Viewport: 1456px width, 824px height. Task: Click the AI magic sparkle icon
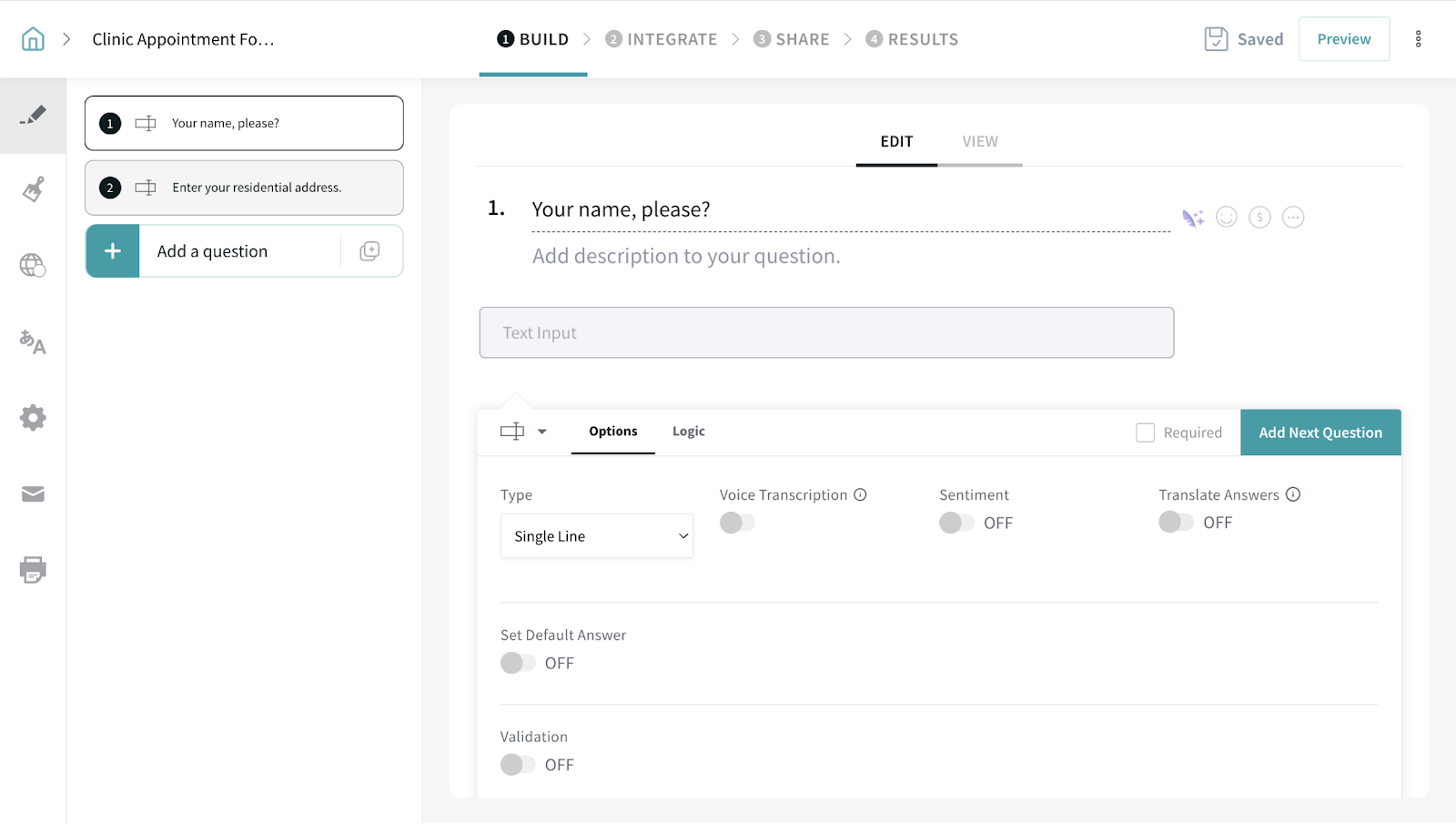coord(1192,218)
